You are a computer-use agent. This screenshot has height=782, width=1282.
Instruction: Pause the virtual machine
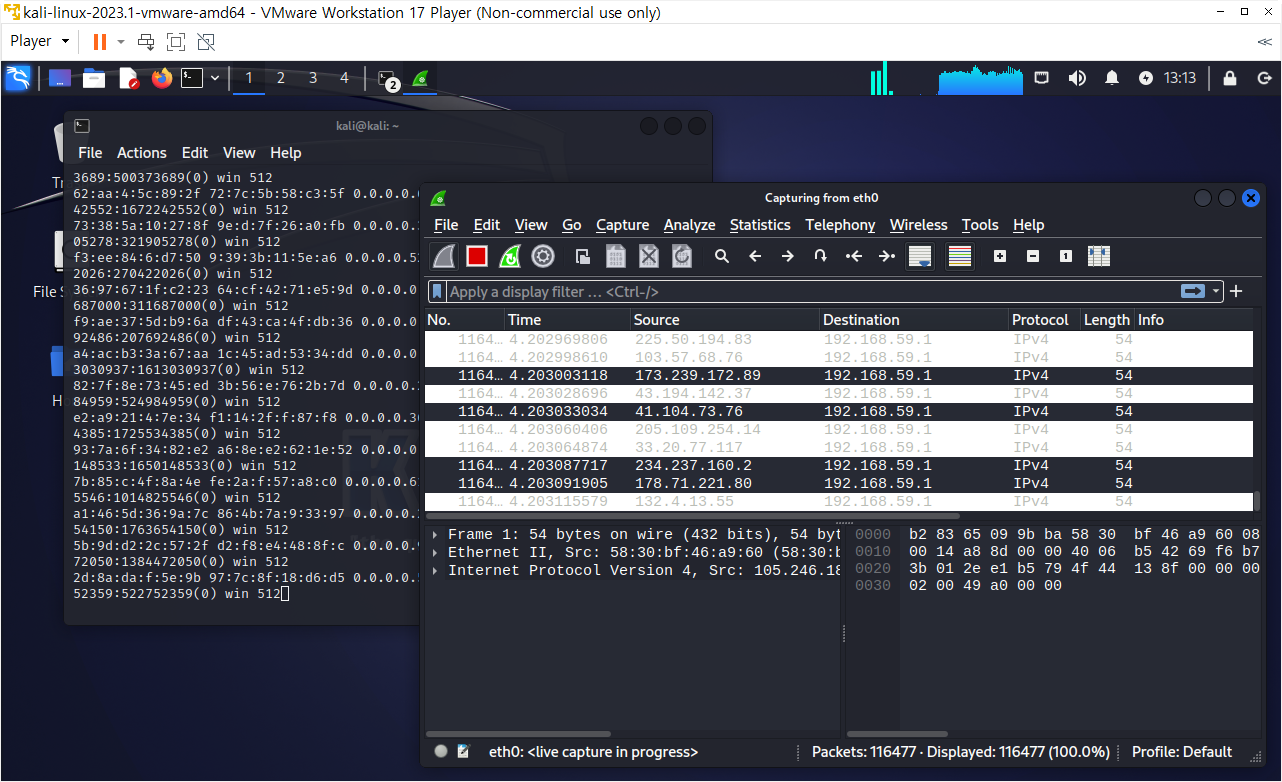point(99,41)
